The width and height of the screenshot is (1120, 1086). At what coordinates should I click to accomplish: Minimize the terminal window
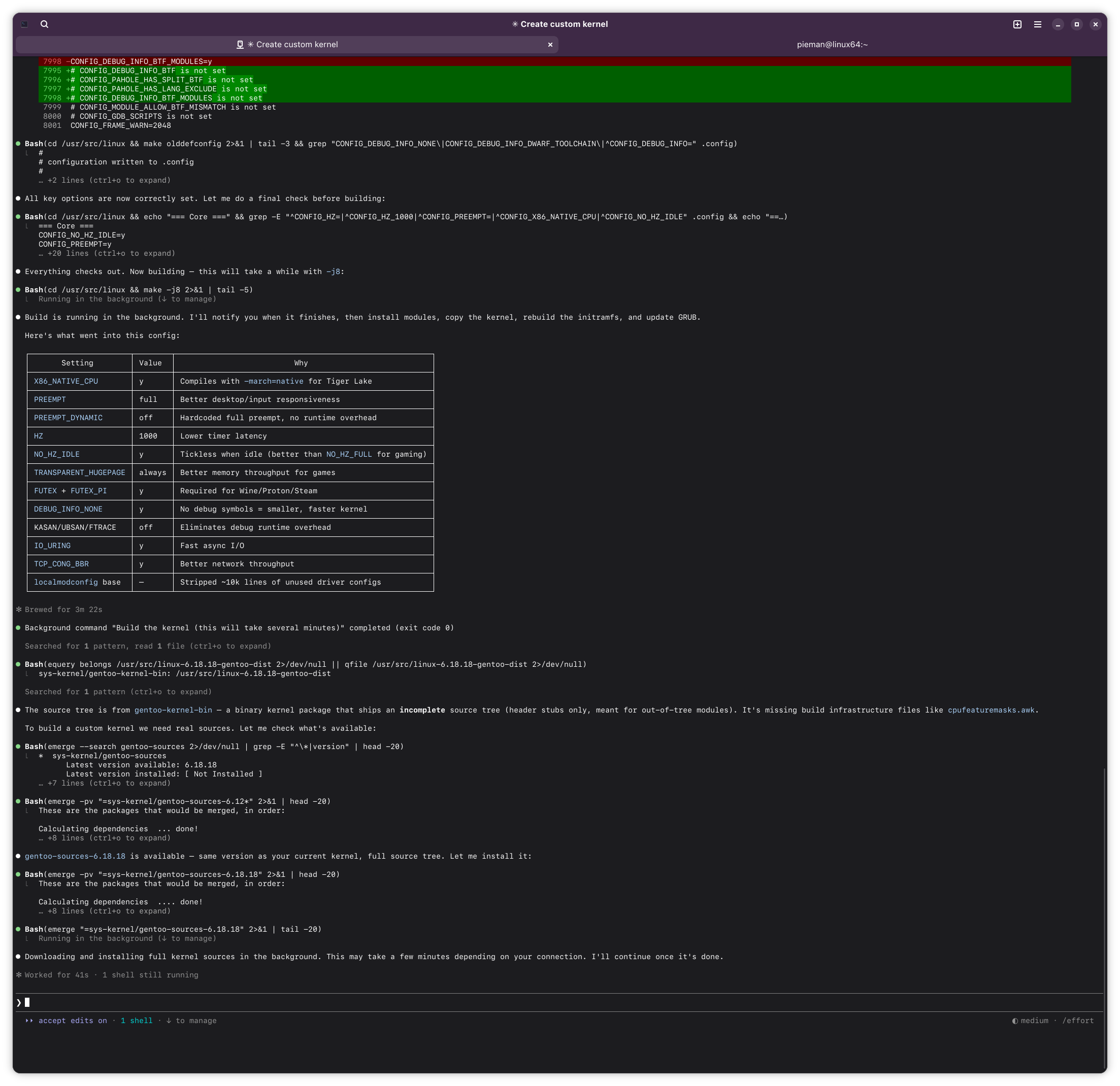[x=1058, y=24]
